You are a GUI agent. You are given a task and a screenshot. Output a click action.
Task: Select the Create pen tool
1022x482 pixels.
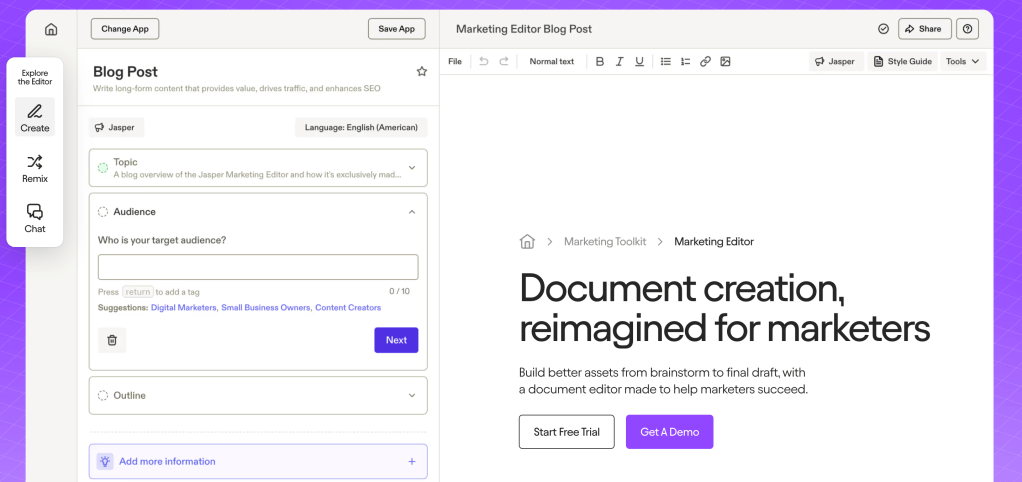[35, 117]
